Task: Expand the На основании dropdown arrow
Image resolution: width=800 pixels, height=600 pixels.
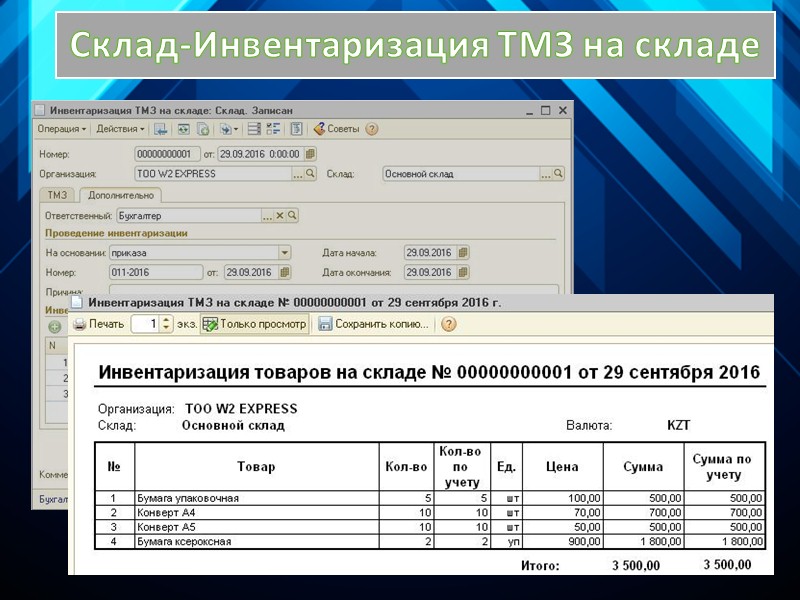Action: [x=285, y=253]
